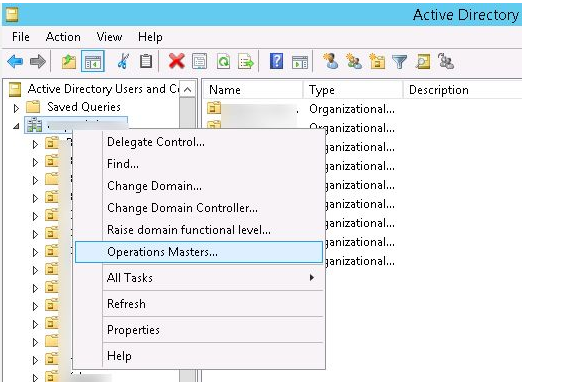Expand the Saved Queries tree node

coord(16,108)
